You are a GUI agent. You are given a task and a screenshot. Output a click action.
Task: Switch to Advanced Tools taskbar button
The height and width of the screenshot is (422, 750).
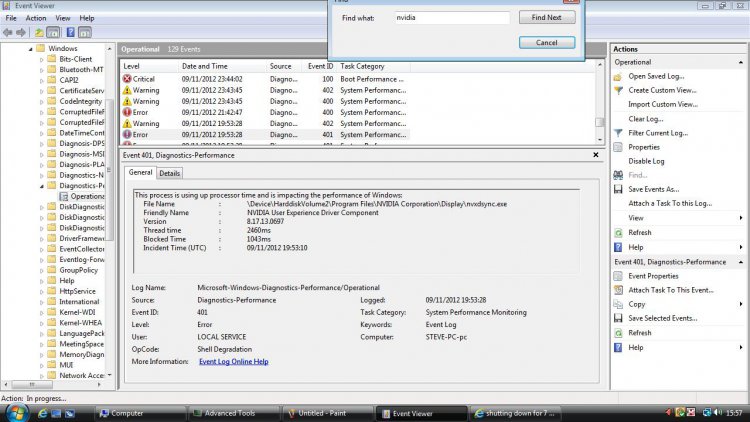(x=233, y=413)
